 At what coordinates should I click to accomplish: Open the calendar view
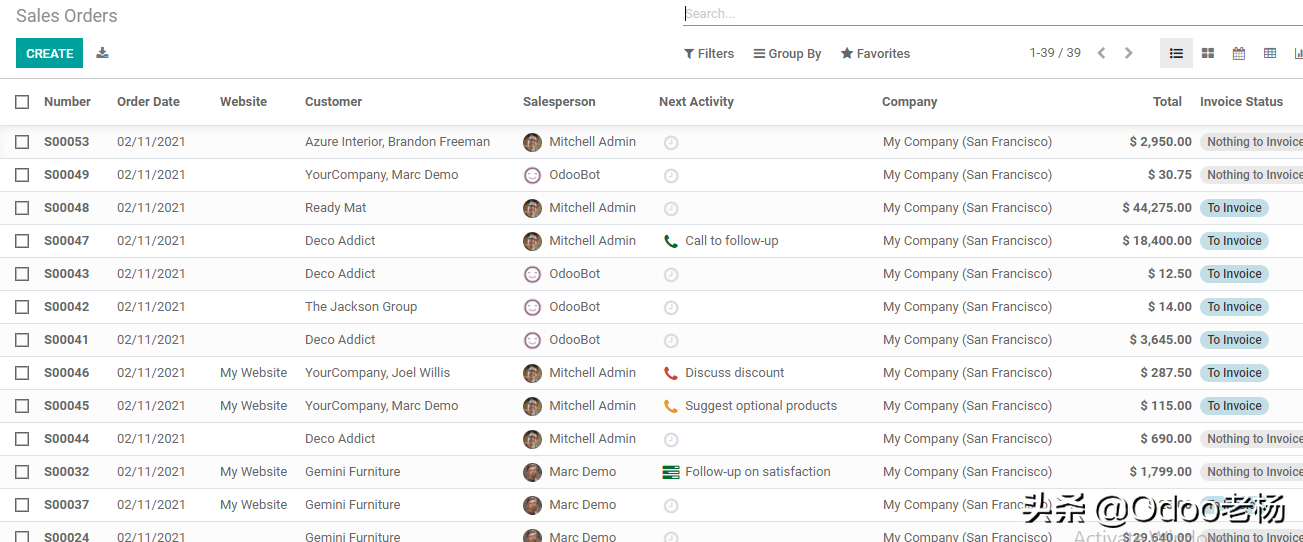1239,53
